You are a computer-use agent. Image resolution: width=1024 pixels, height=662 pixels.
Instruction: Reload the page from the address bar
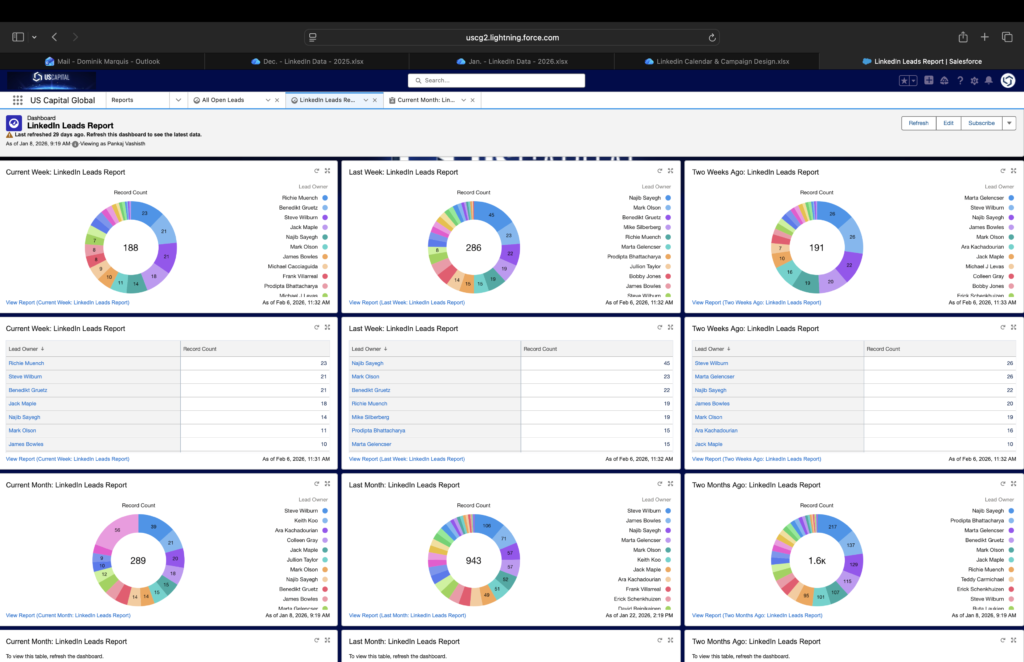[712, 37]
